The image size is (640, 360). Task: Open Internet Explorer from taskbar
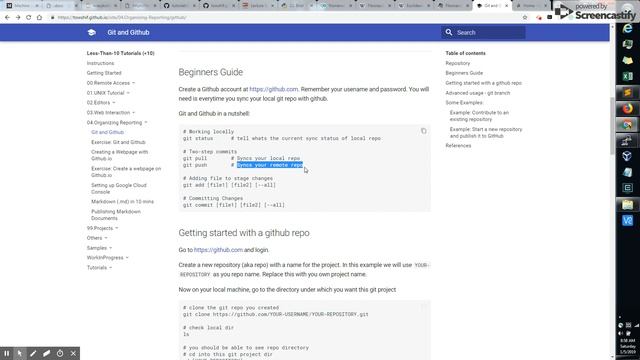(627, 29)
